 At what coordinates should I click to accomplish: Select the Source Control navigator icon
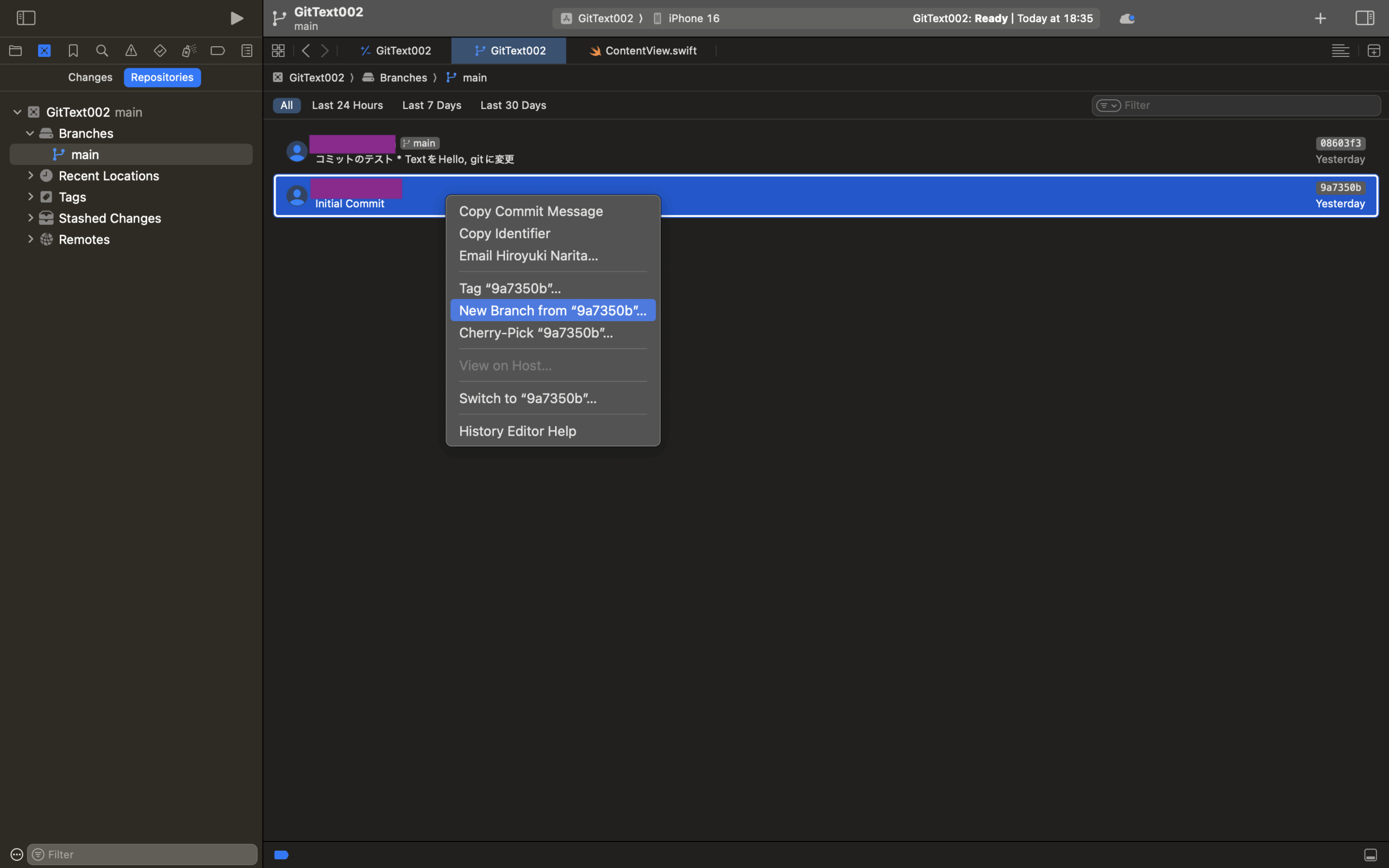click(44, 50)
